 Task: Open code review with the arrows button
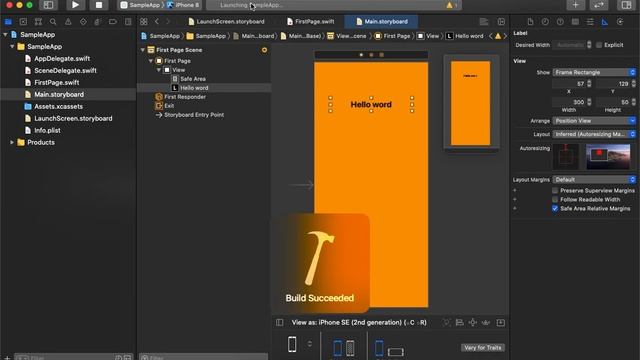pos(599,5)
